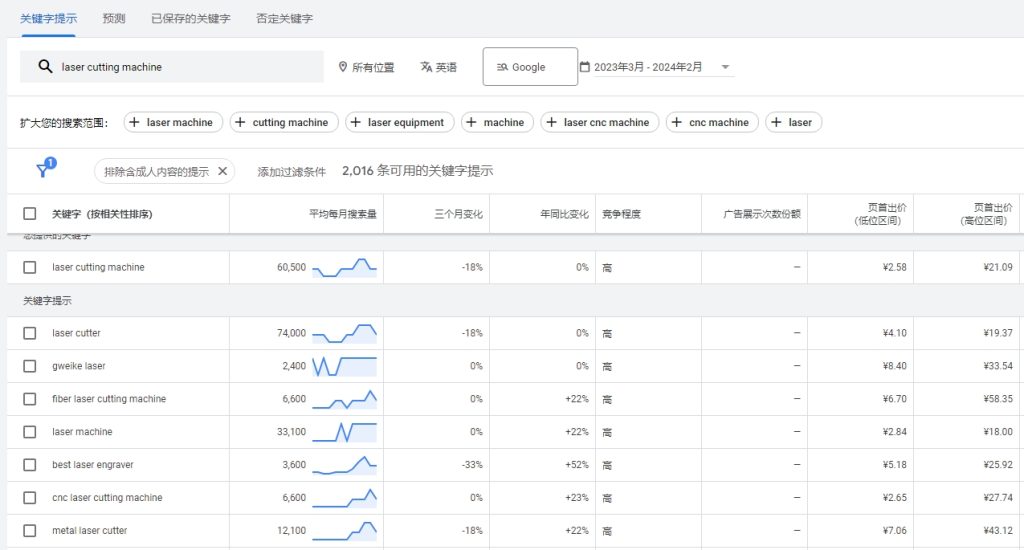Sort by 平均每月搜索量 column header
1024x550 pixels.
pyautogui.click(x=343, y=214)
